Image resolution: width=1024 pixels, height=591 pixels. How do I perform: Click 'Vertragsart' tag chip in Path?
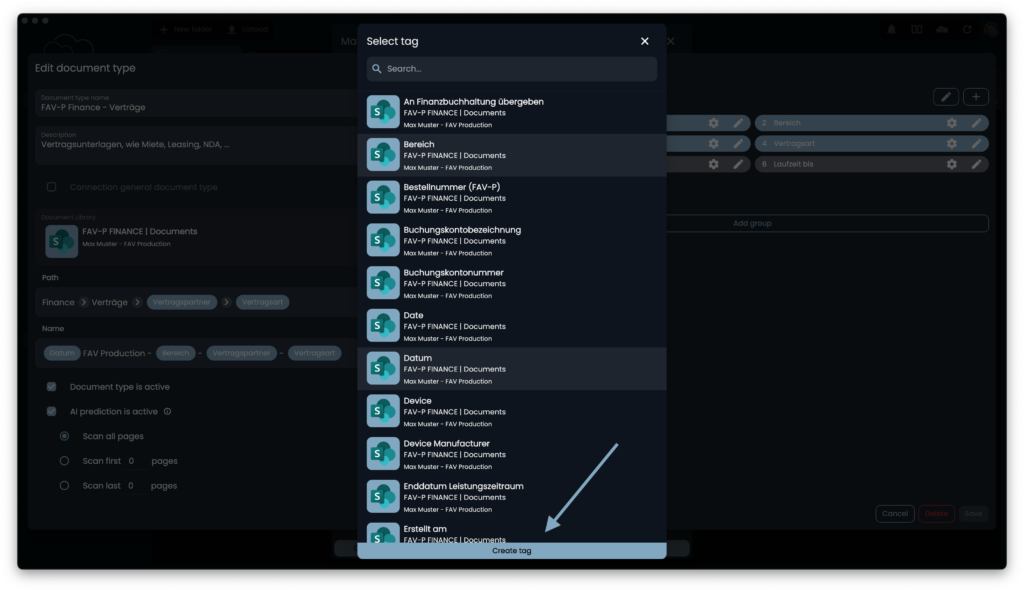(263, 302)
